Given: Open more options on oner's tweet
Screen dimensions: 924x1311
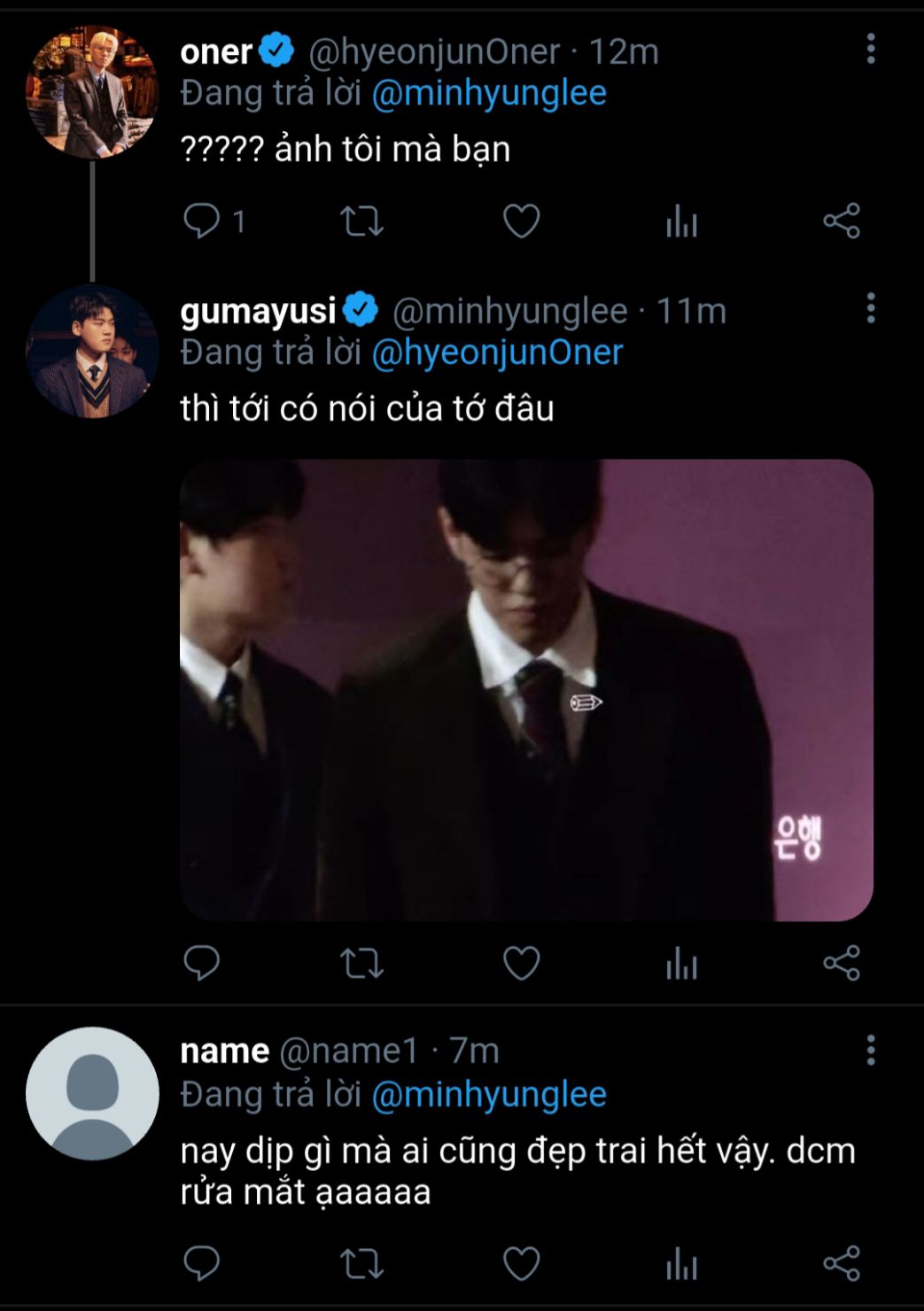Looking at the screenshot, I should 871,49.
